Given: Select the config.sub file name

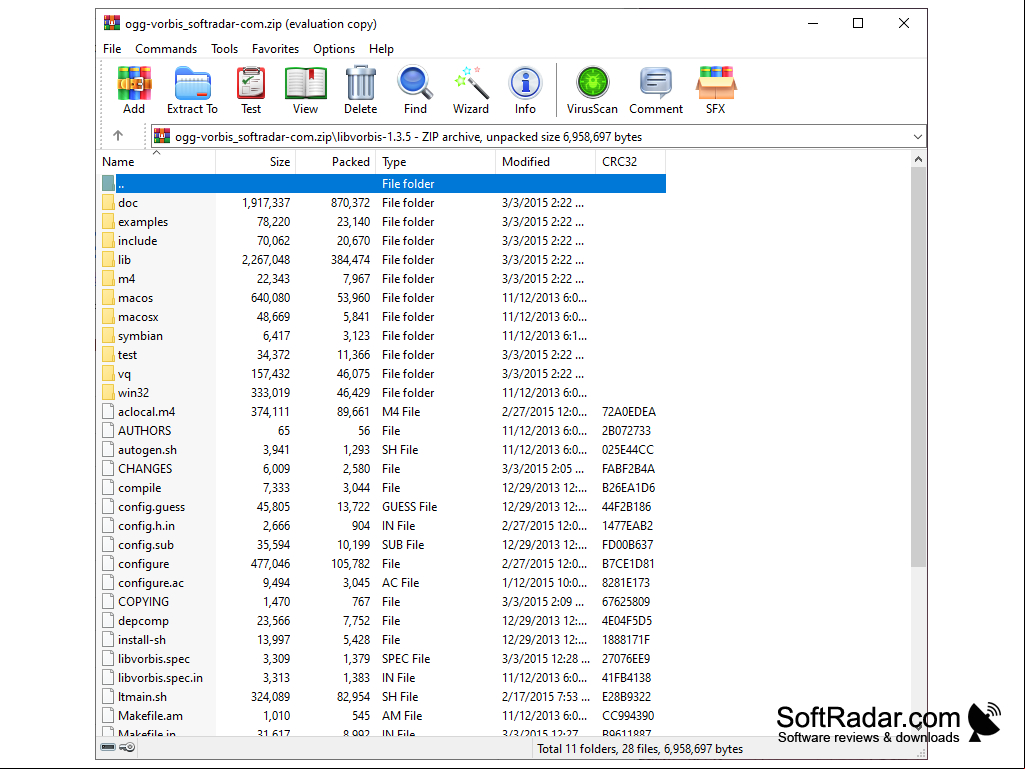Looking at the screenshot, I should pyautogui.click(x=146, y=544).
